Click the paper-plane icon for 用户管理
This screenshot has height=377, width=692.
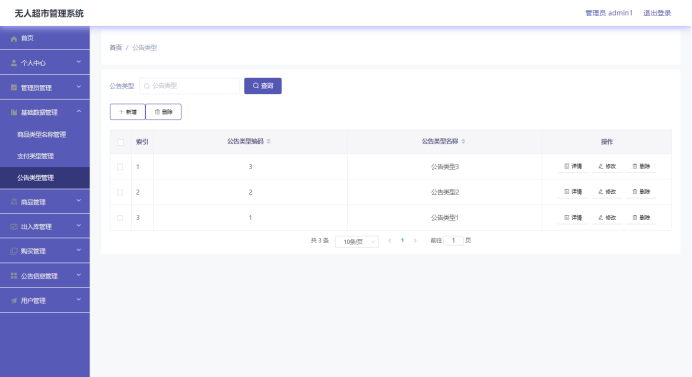pyautogui.click(x=14, y=300)
